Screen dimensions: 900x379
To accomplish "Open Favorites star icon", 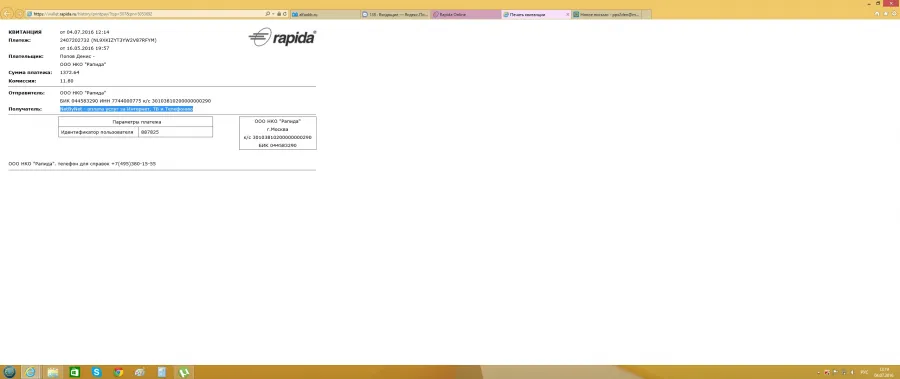I will (885, 13).
